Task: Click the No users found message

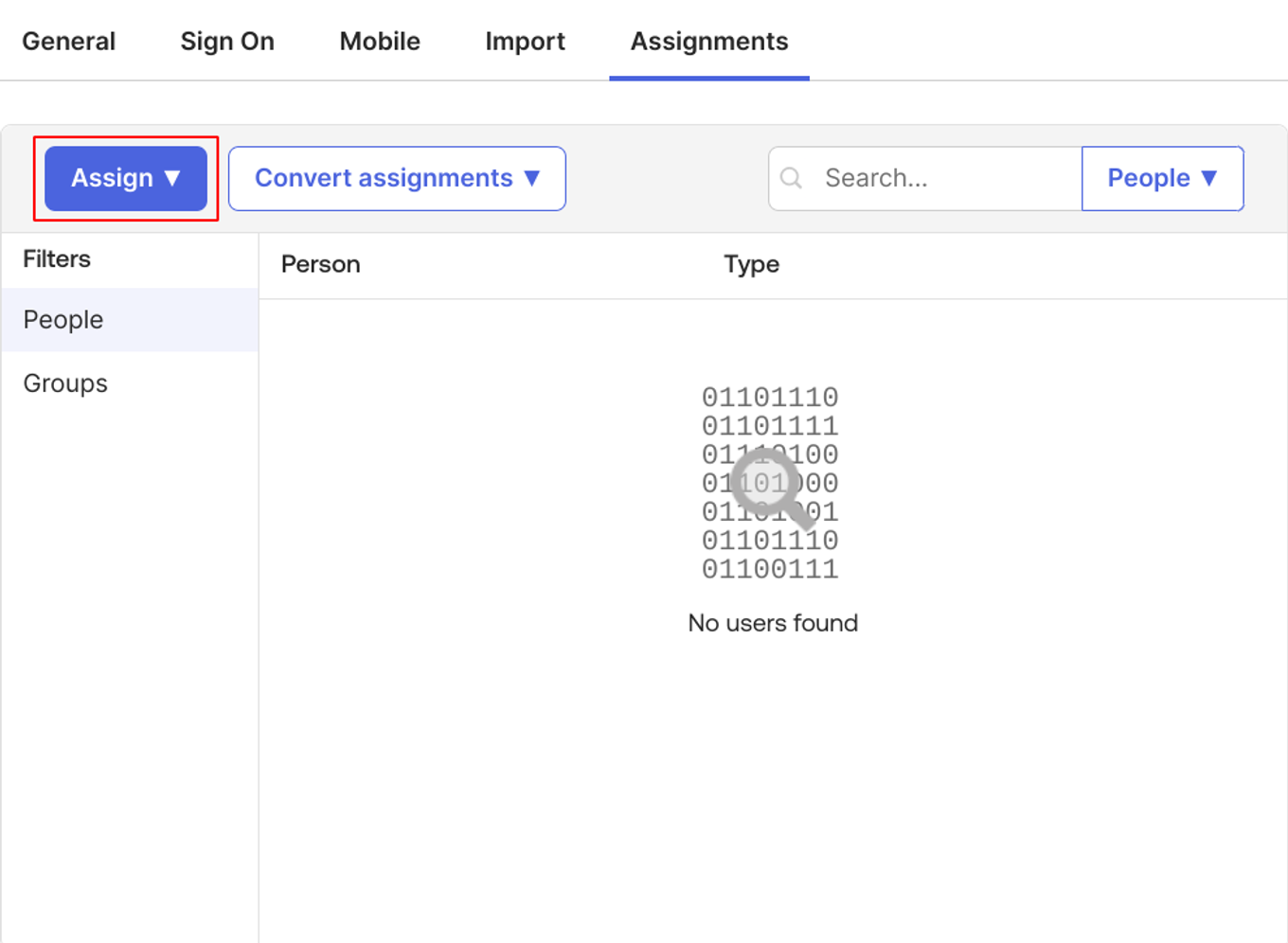Action: pyautogui.click(x=773, y=623)
